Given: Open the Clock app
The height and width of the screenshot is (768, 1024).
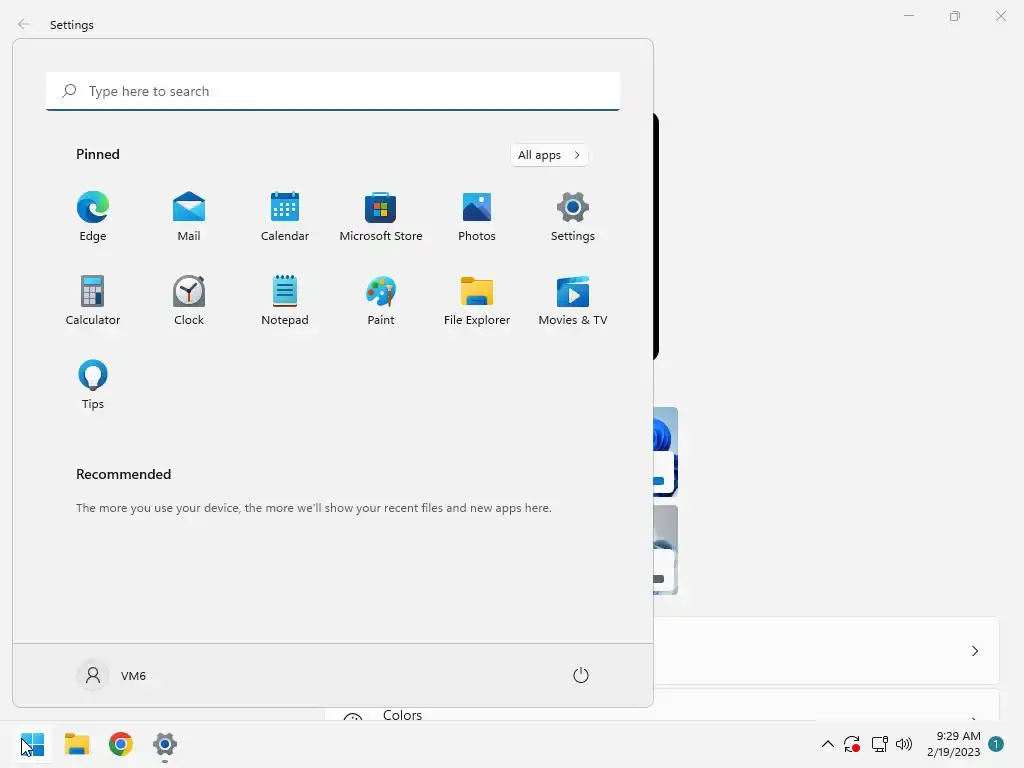Looking at the screenshot, I should (x=189, y=301).
